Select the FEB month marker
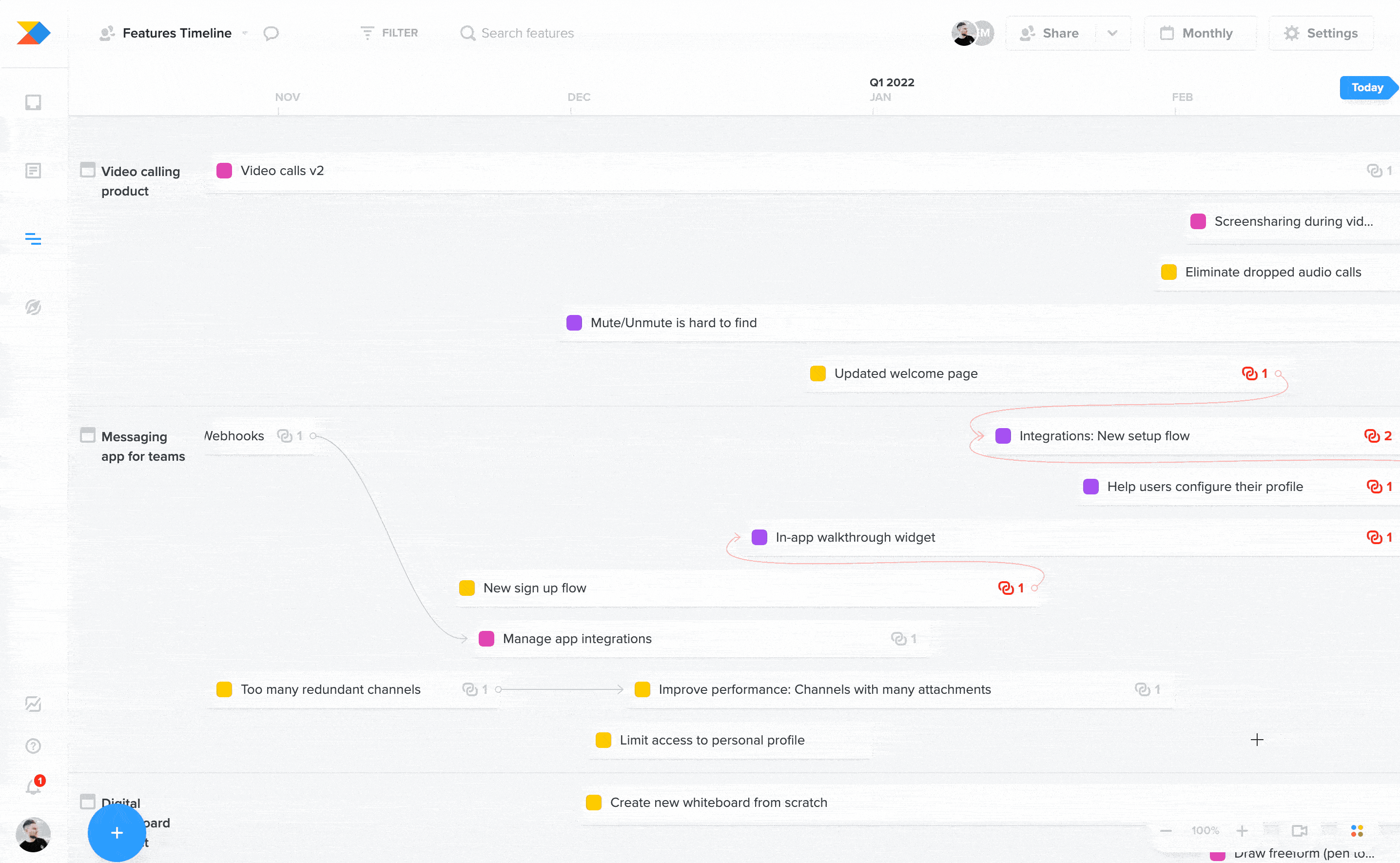The image size is (1400, 863). [1182, 97]
